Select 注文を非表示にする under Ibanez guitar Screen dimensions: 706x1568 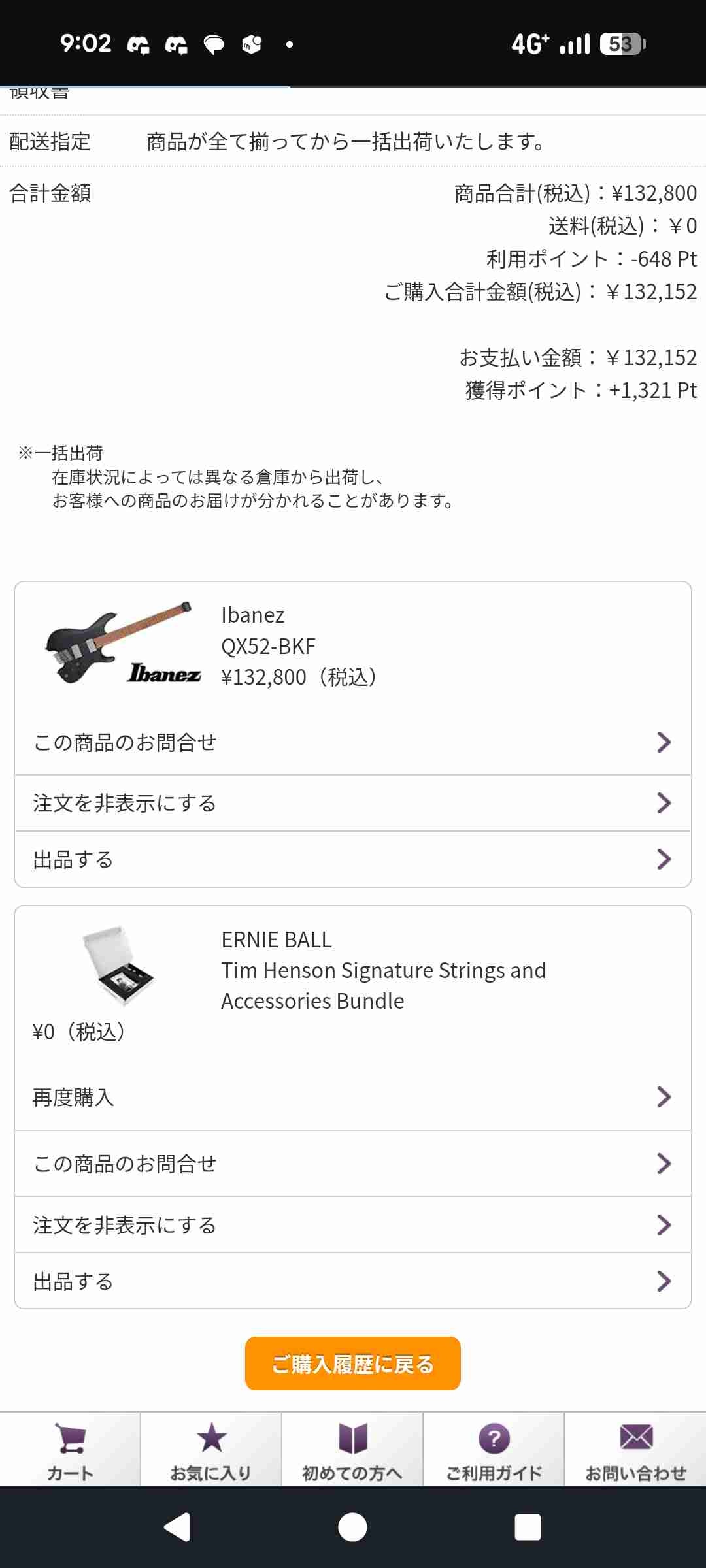click(x=124, y=803)
